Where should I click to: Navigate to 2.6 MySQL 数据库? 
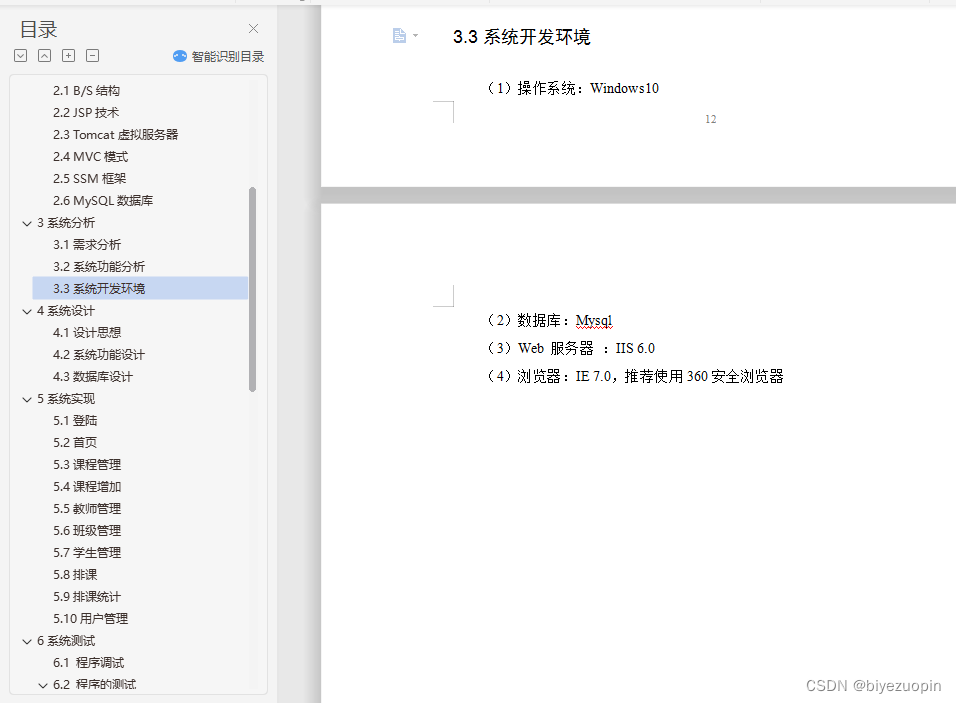click(103, 201)
